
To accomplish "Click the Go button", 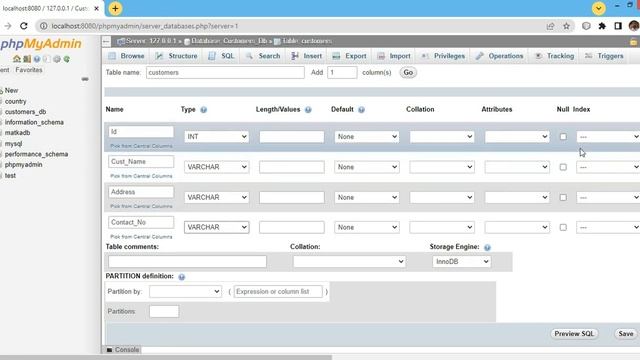I will point(408,73).
